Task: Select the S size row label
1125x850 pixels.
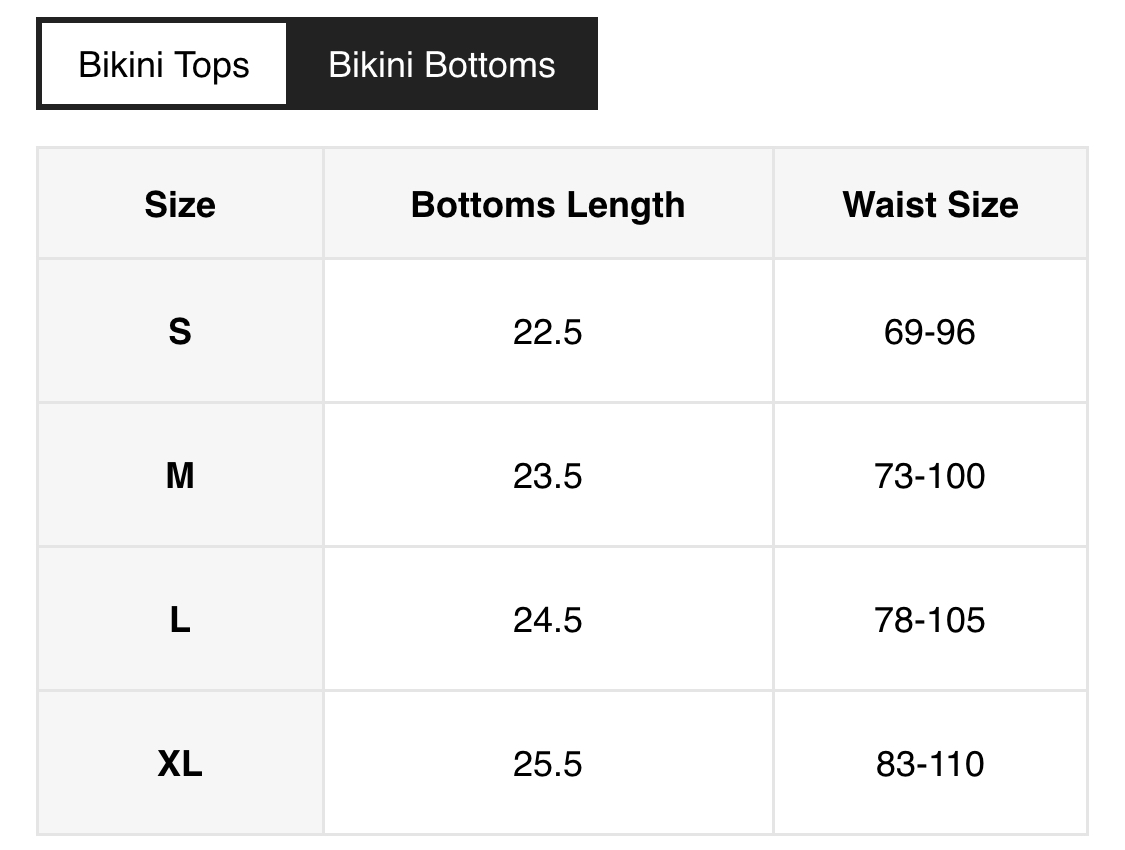Action: (180, 331)
